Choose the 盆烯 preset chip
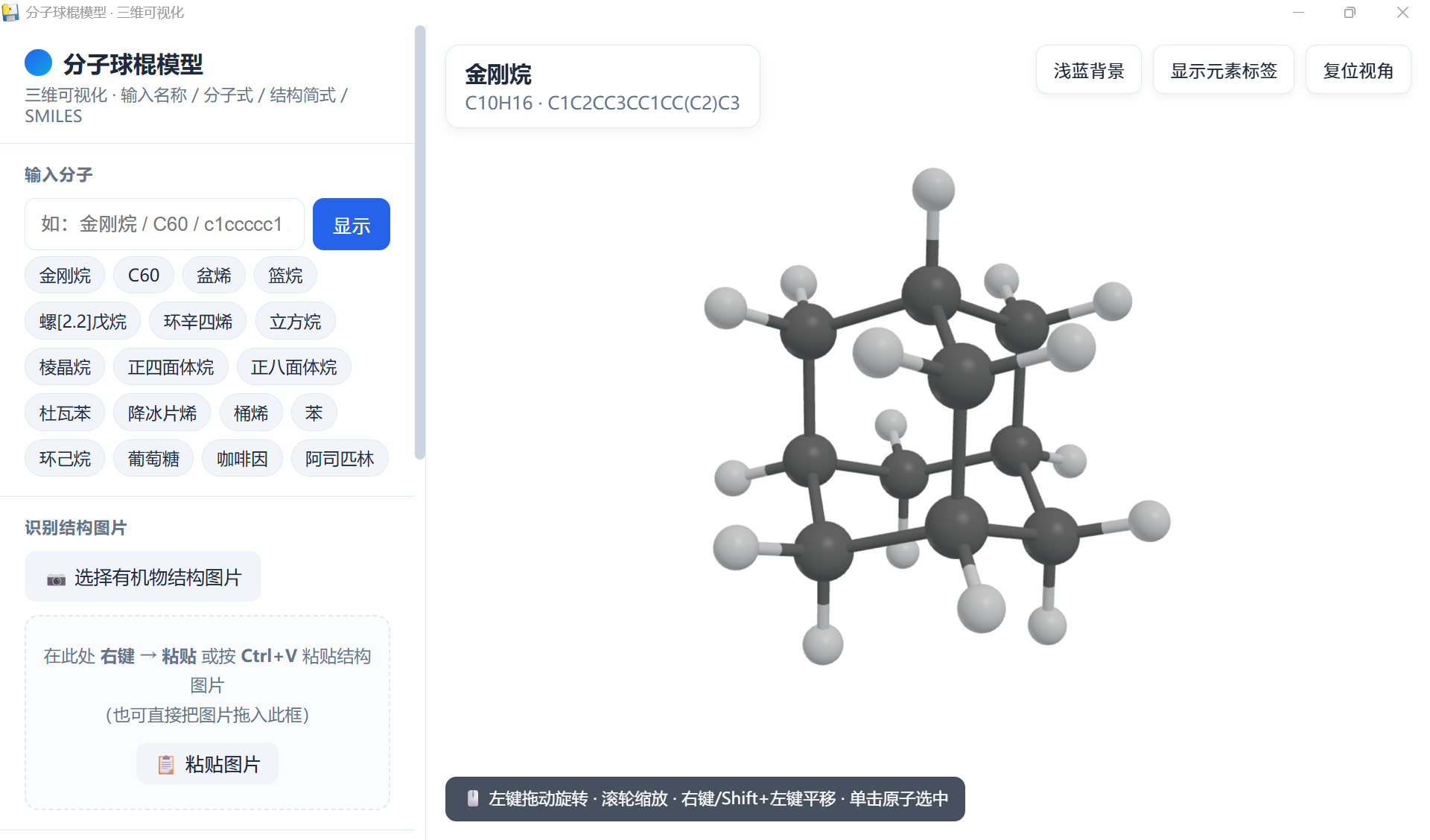Screen dimensions: 1430x840 (214, 276)
